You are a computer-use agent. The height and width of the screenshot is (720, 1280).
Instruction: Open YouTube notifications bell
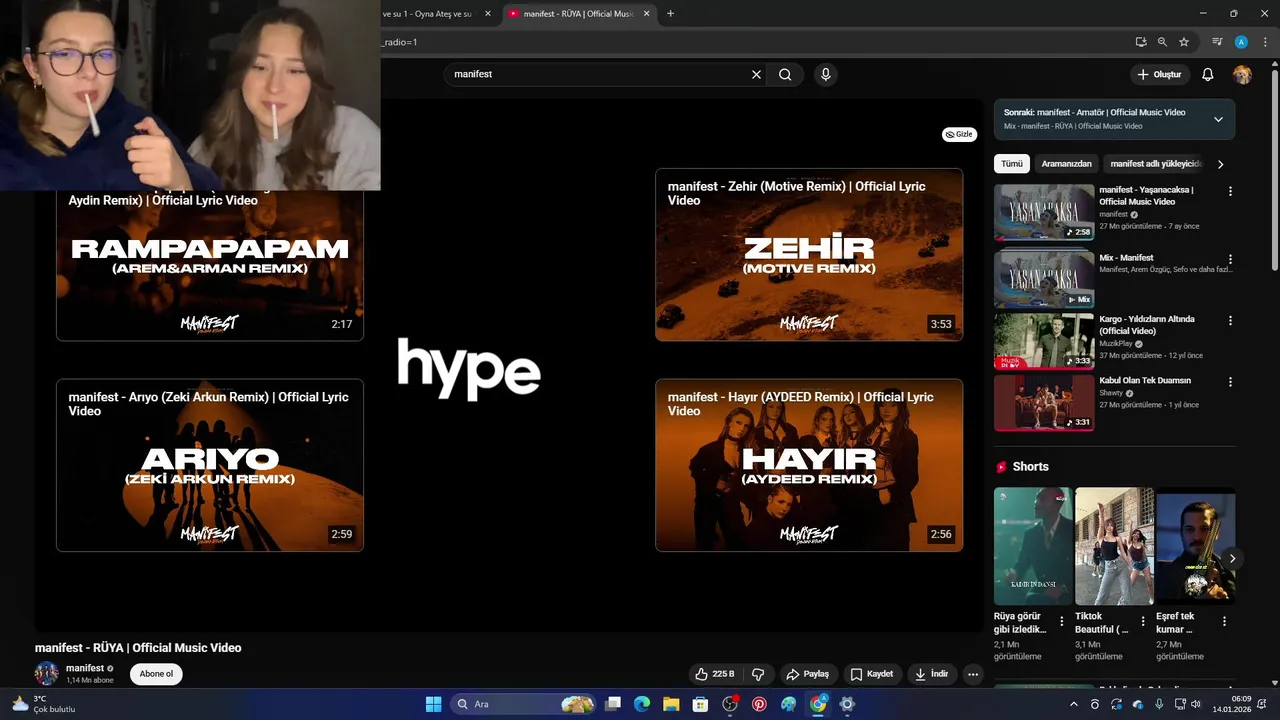pyautogui.click(x=1207, y=74)
